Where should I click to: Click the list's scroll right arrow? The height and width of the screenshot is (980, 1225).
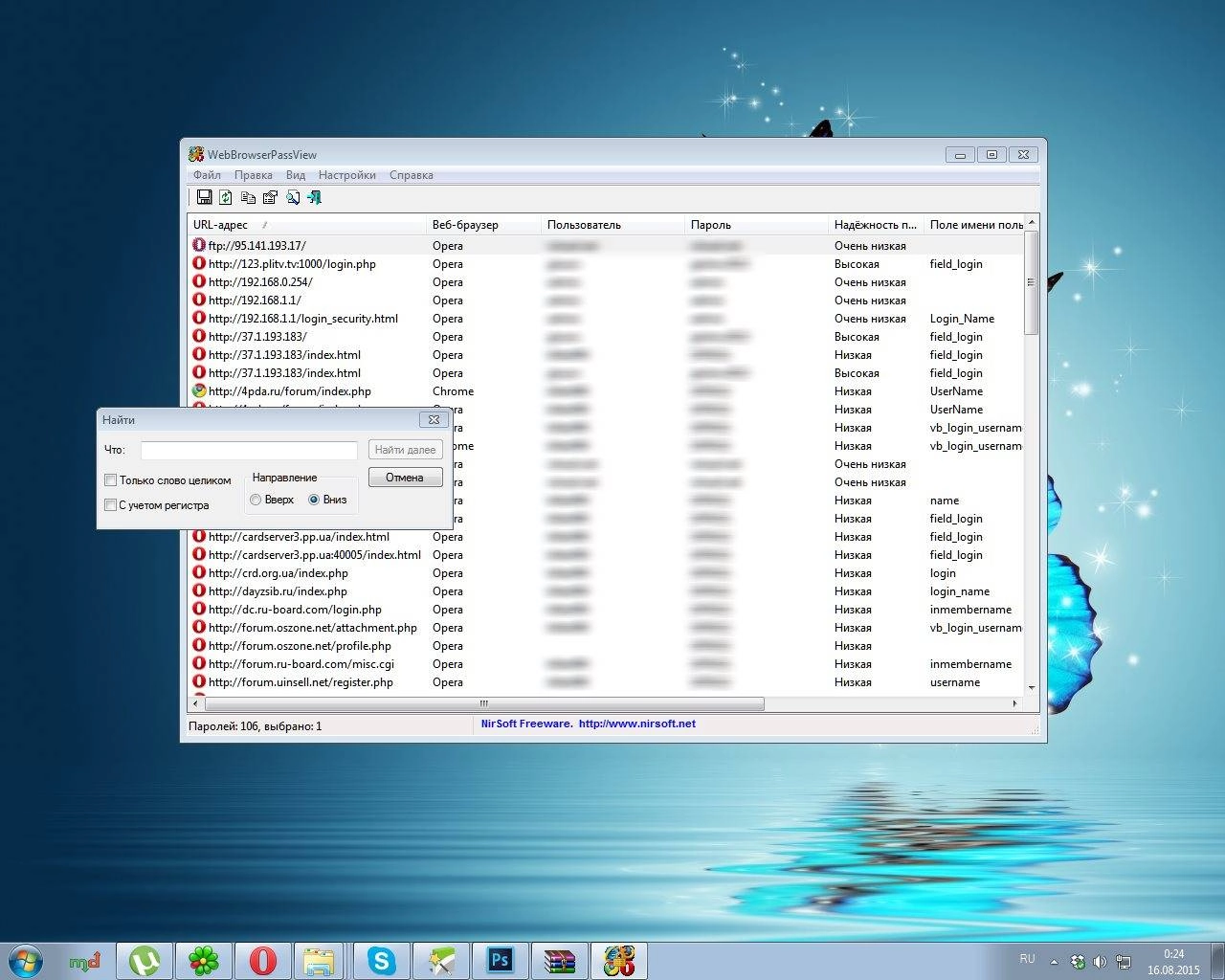[1014, 703]
